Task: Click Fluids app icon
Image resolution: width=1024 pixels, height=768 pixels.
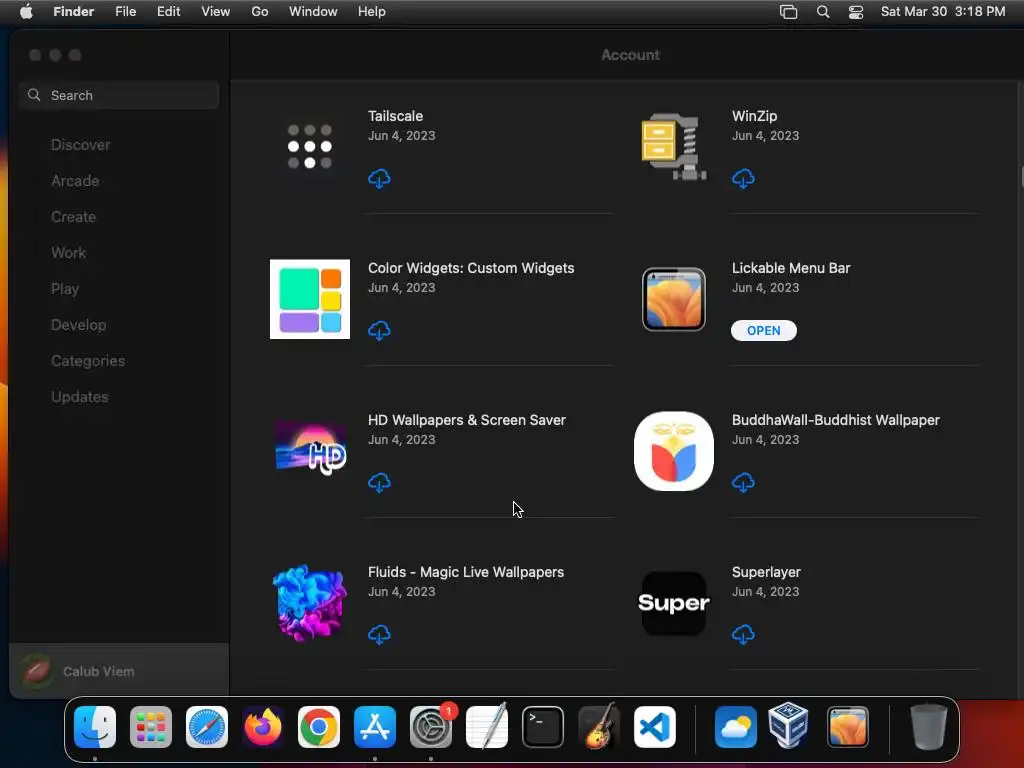Action: 310,603
